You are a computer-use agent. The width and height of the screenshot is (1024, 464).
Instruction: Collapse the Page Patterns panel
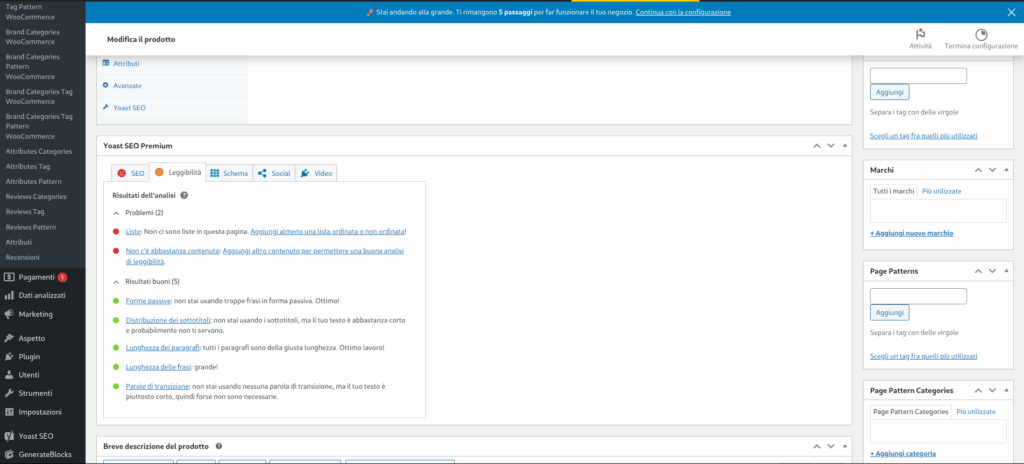click(x=1006, y=271)
